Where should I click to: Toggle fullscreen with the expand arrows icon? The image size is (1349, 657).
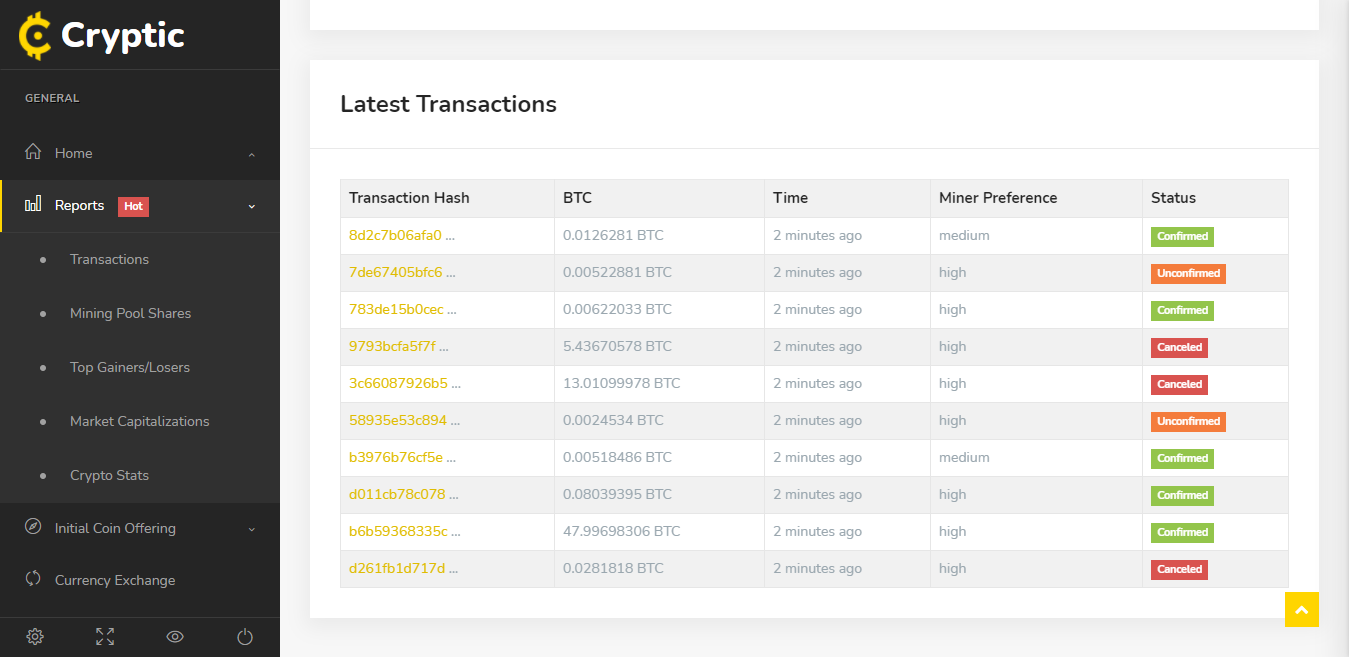click(105, 636)
